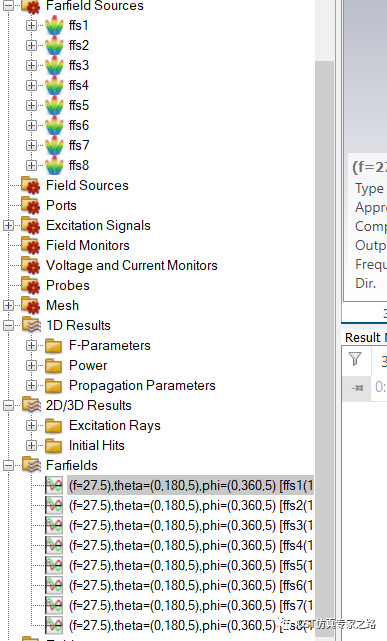Select the Voltage and Current Monitors item

pyautogui.click(x=132, y=266)
